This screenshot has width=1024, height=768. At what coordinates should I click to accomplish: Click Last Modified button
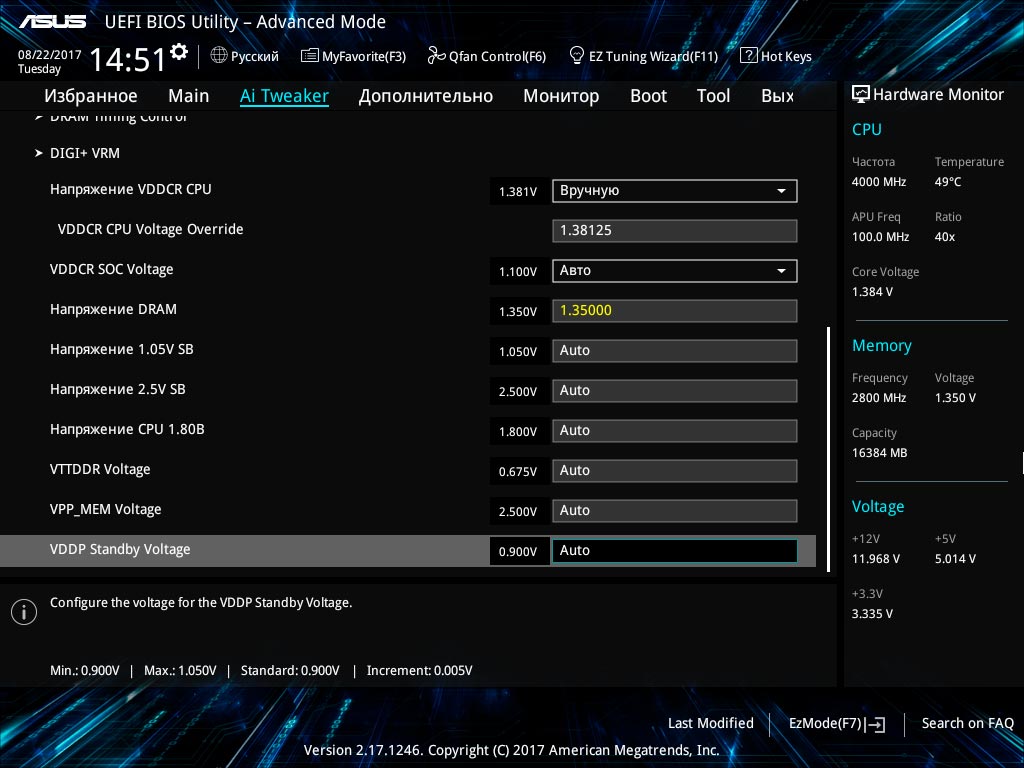(x=711, y=724)
